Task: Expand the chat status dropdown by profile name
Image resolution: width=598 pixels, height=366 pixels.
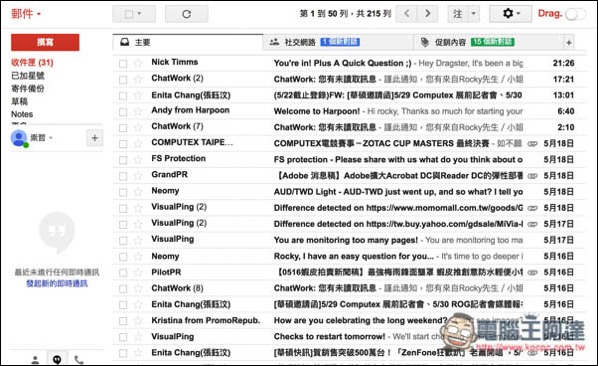Action: click(51, 138)
